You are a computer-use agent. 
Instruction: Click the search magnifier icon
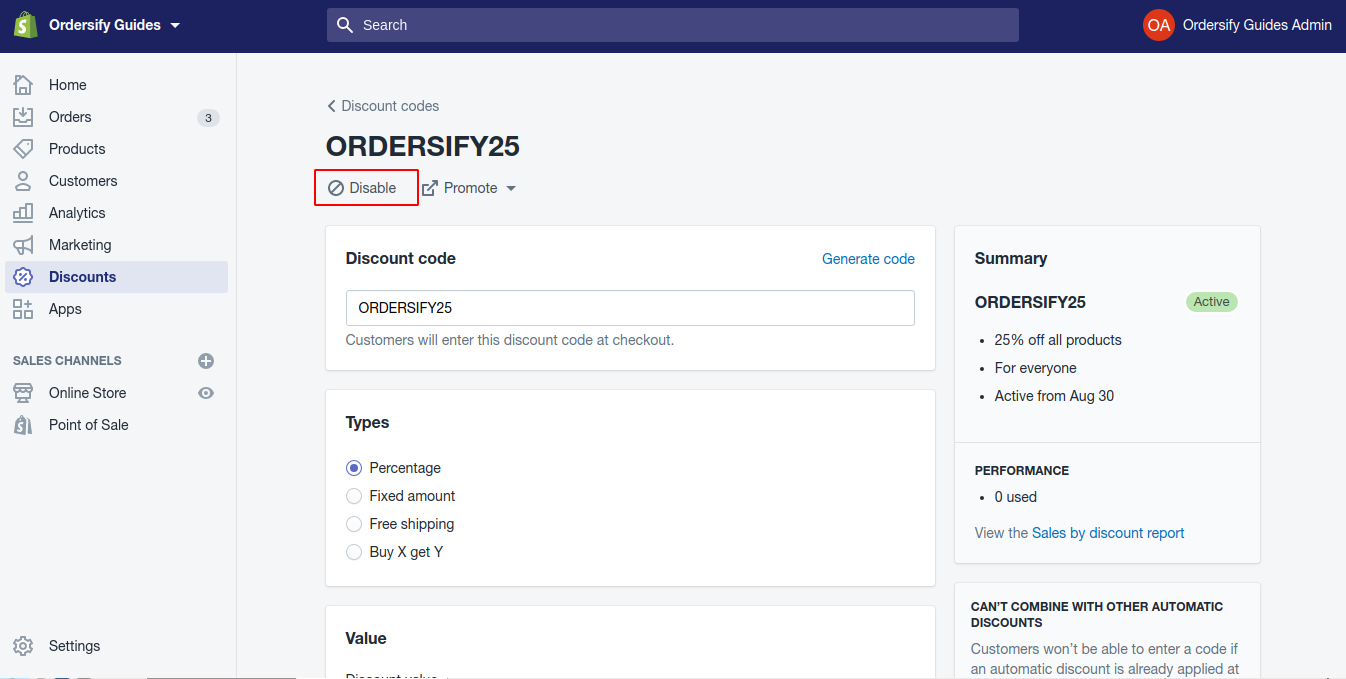[345, 25]
